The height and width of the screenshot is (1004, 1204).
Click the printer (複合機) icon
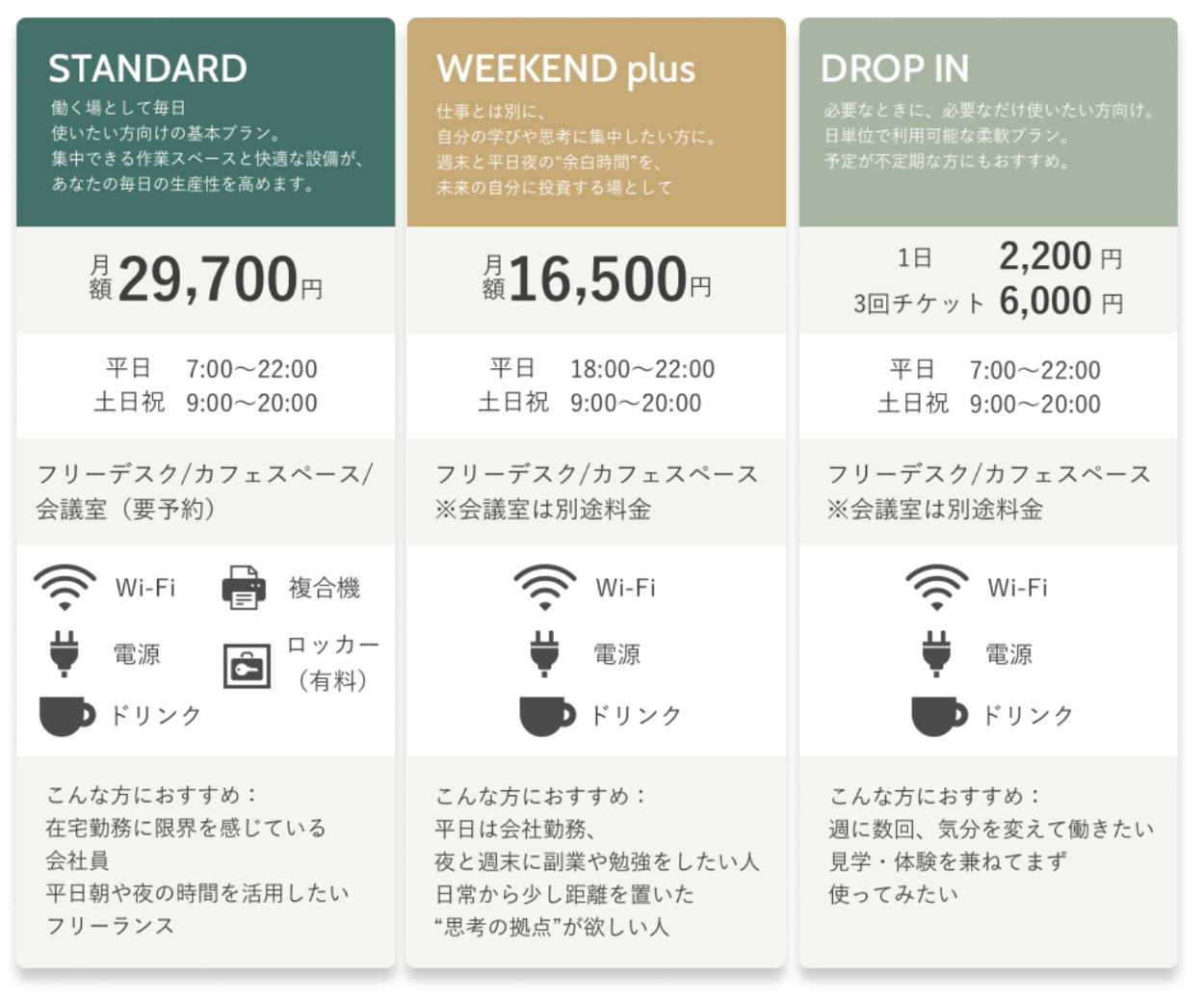[244, 588]
